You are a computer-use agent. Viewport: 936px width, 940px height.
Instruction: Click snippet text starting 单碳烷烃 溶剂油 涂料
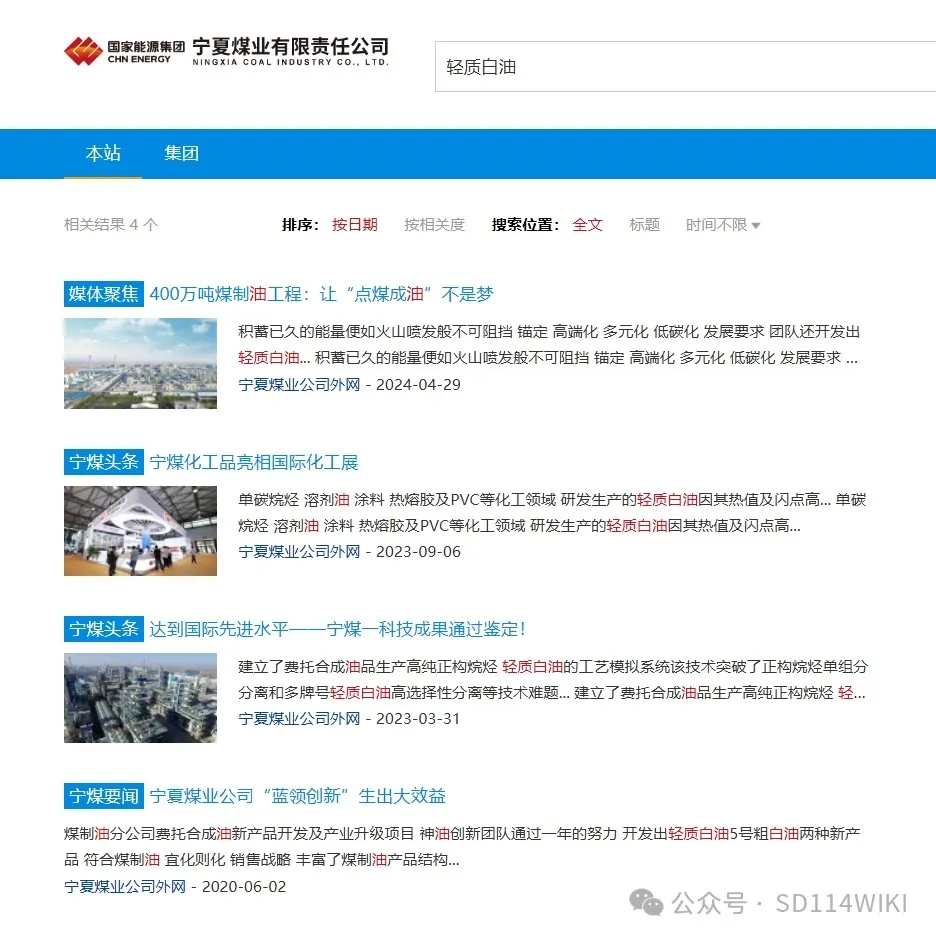552,513
